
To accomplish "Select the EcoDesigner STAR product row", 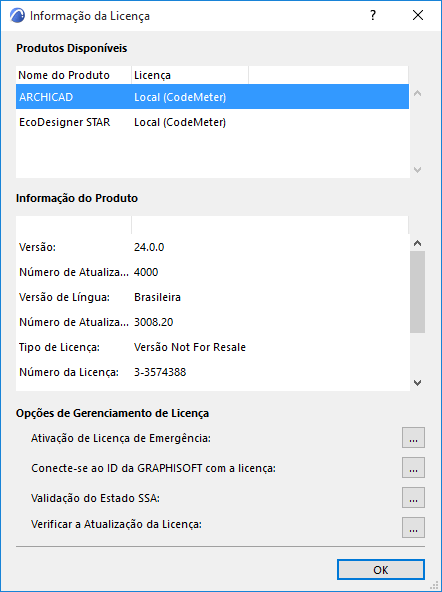I will point(212,122).
